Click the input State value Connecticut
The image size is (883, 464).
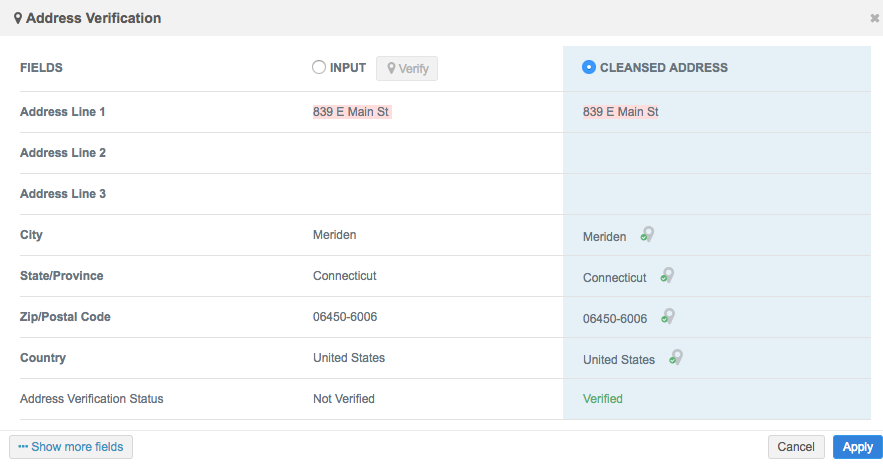coord(344,276)
